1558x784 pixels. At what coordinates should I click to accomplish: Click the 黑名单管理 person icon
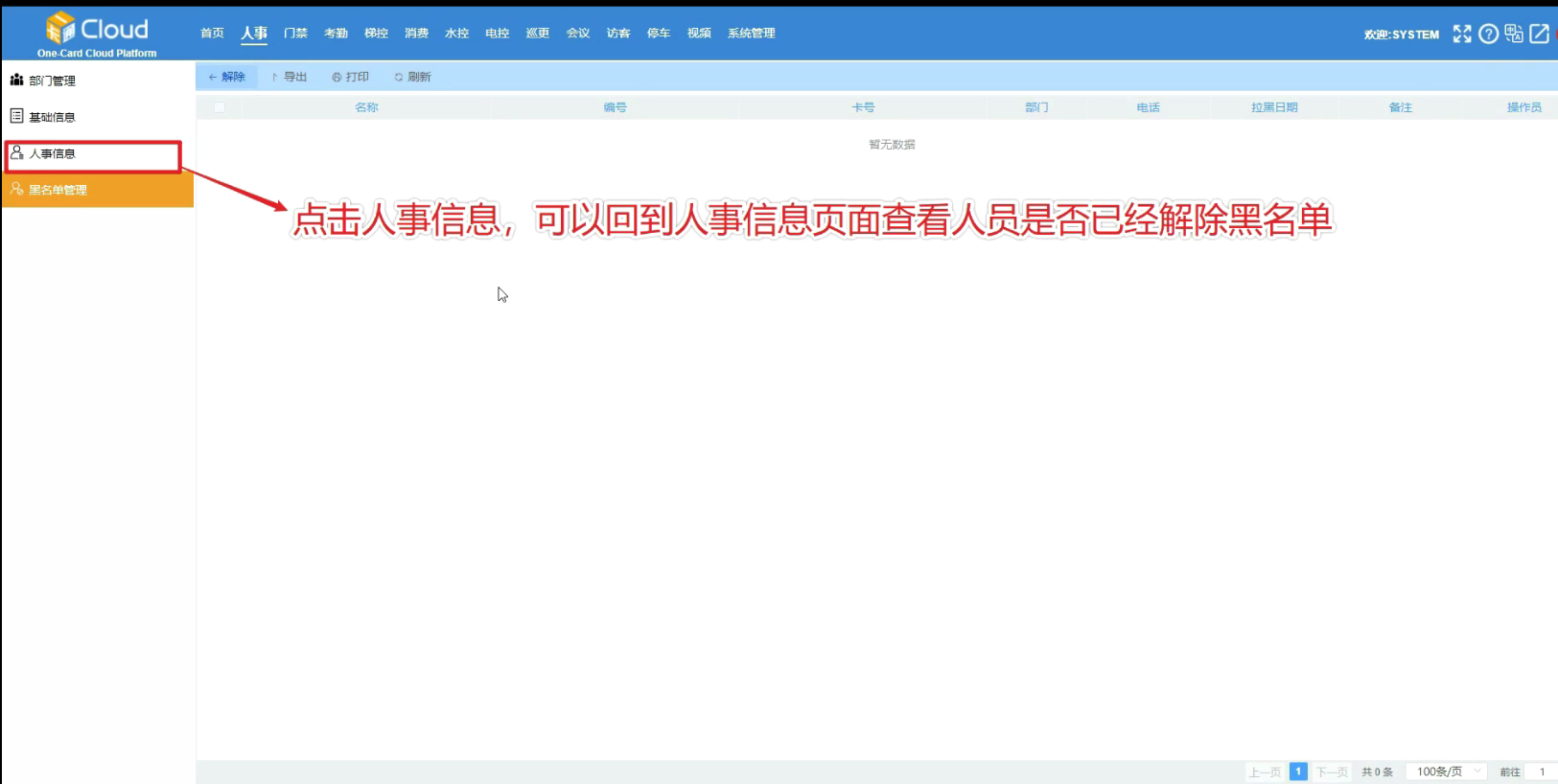point(16,189)
